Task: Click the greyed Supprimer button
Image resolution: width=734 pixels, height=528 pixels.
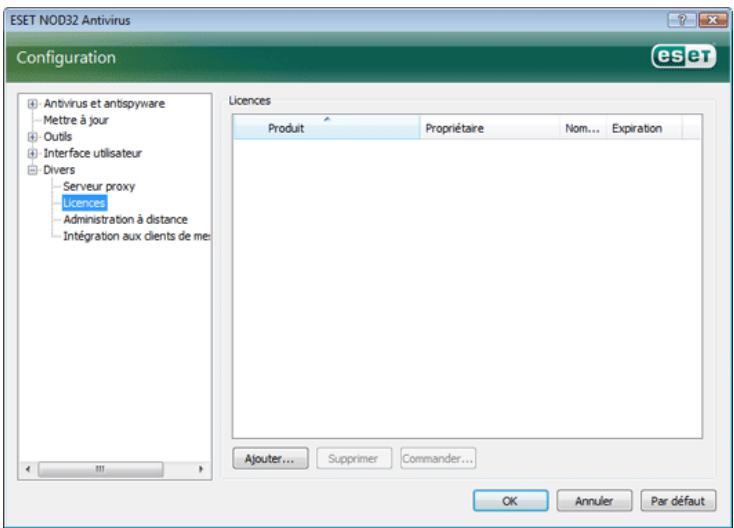Action: (x=353, y=458)
